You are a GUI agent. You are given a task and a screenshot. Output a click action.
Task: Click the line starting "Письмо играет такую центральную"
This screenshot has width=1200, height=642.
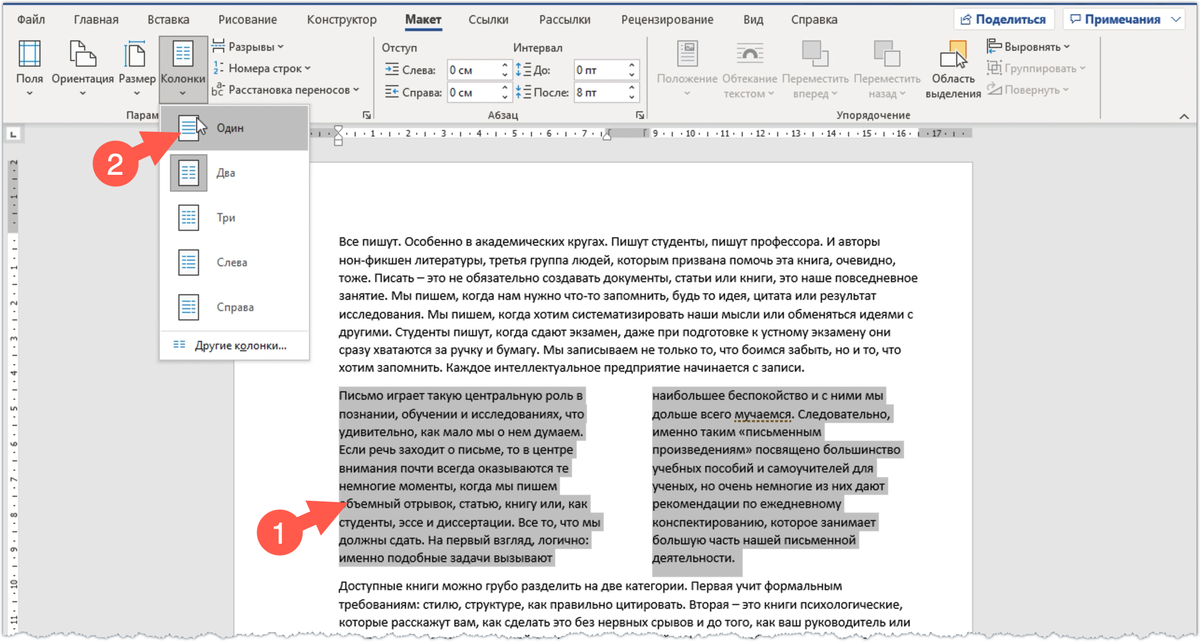click(x=461, y=395)
